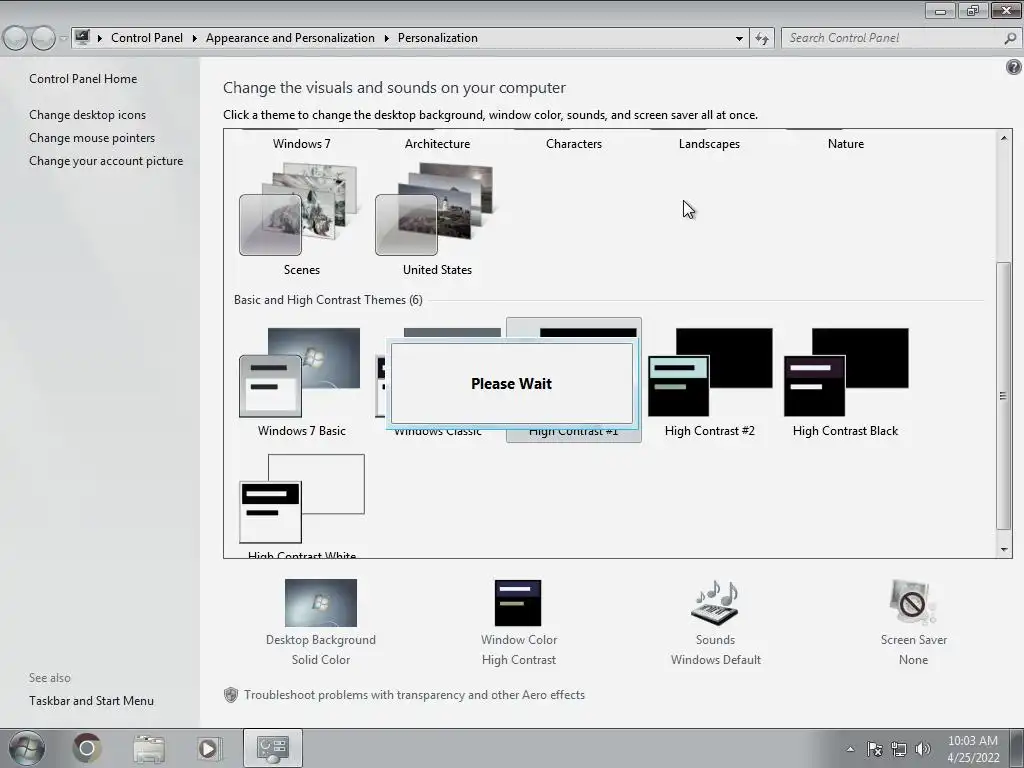The image size is (1024, 768).
Task: Expand the root breadcrumb arrow before Control Panel
Action: click(100, 39)
